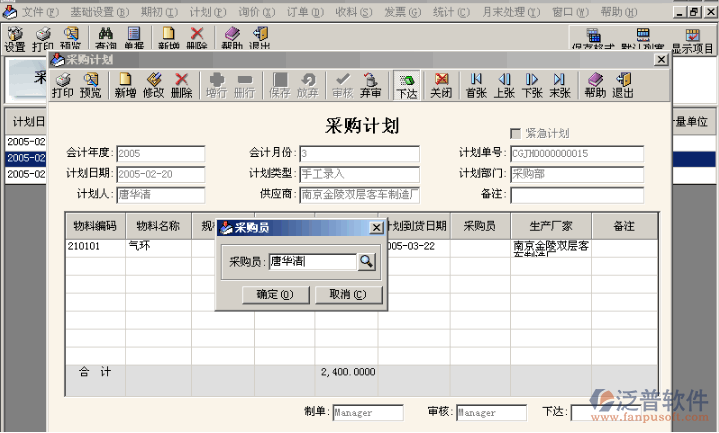Viewport: 719px width, 433px height.
Task: Jump to 末张 last record
Action: click(559, 85)
